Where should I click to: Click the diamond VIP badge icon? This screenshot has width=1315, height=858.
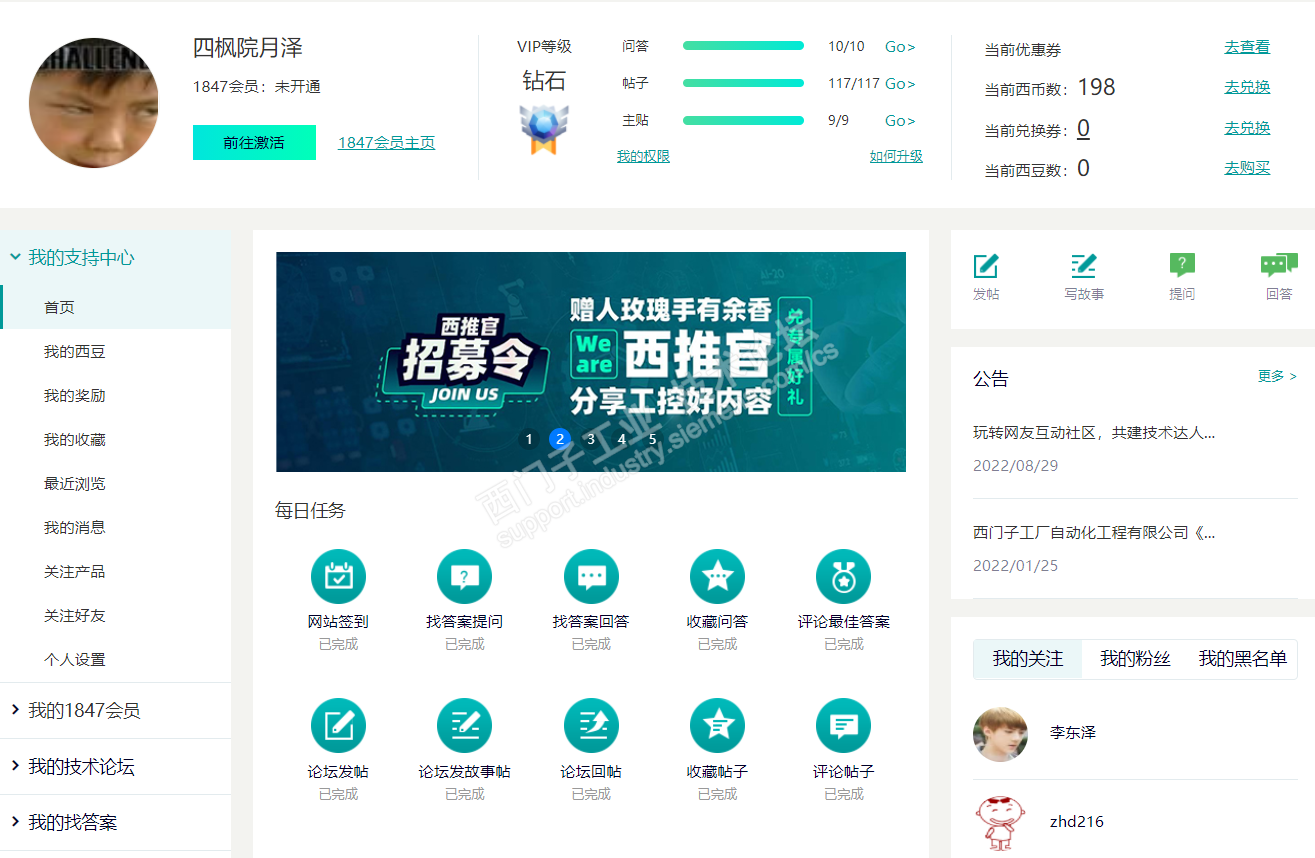click(544, 128)
